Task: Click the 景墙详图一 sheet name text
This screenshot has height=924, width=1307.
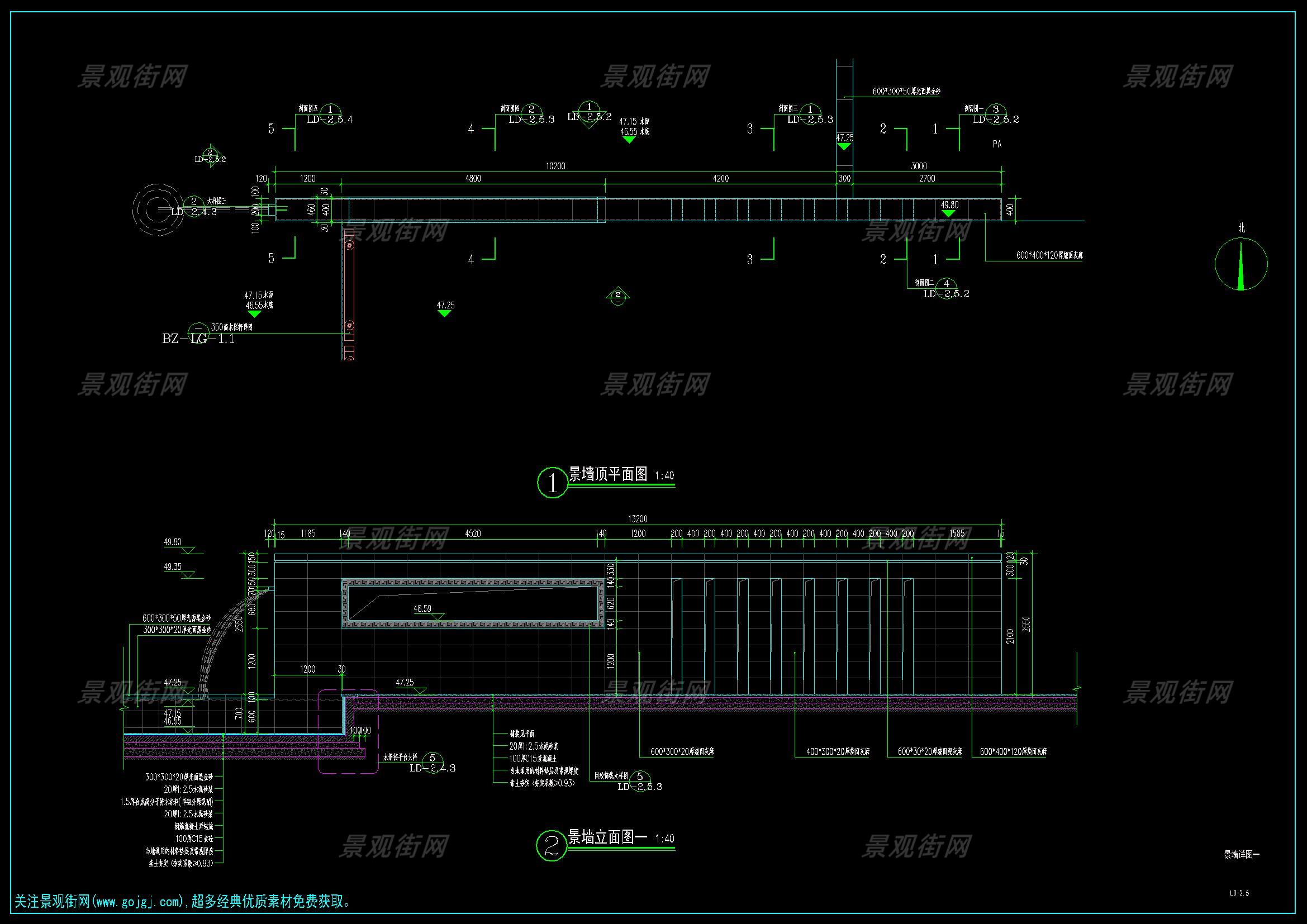Action: [1242, 854]
